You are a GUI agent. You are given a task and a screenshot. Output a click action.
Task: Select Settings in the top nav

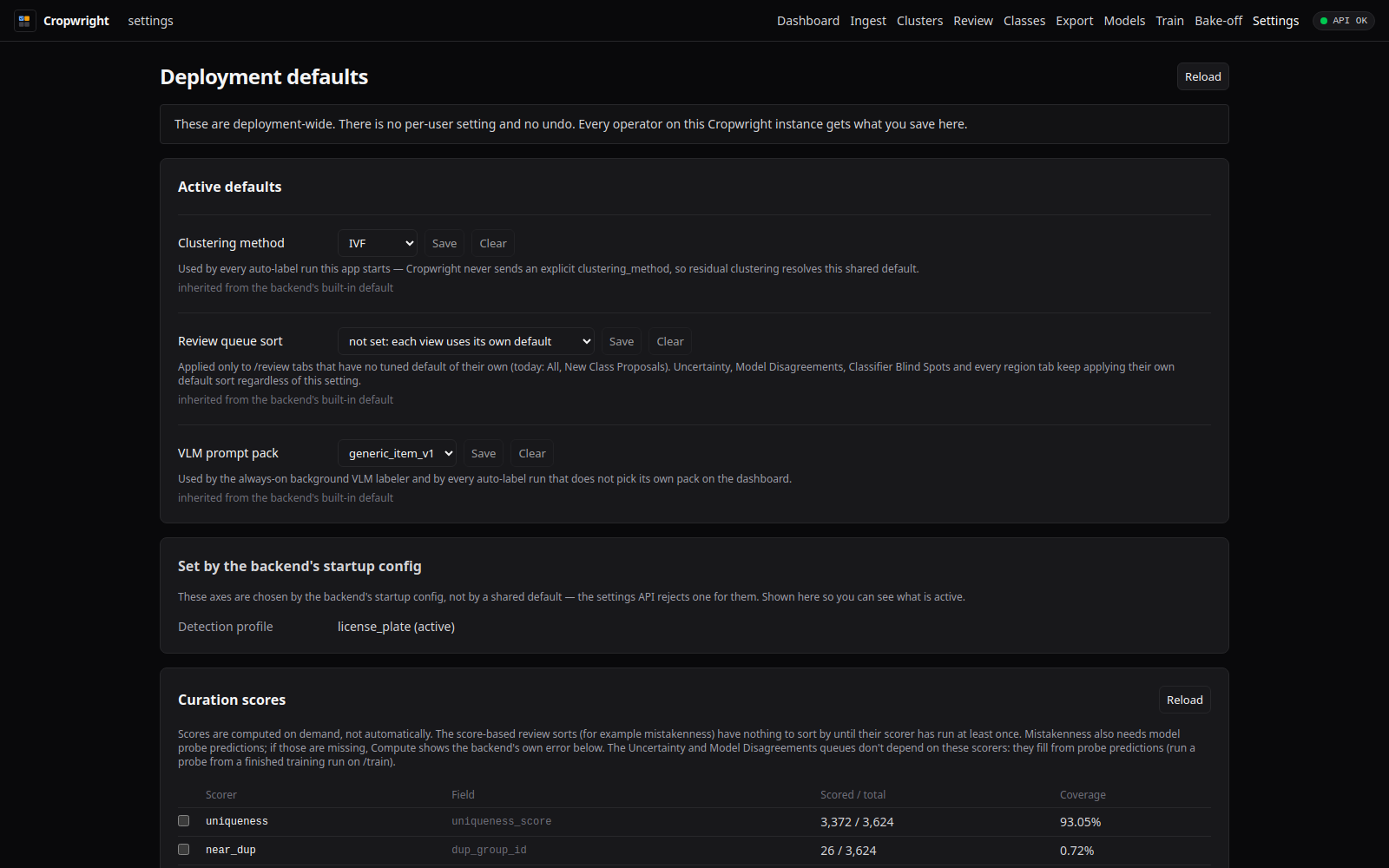click(1275, 21)
